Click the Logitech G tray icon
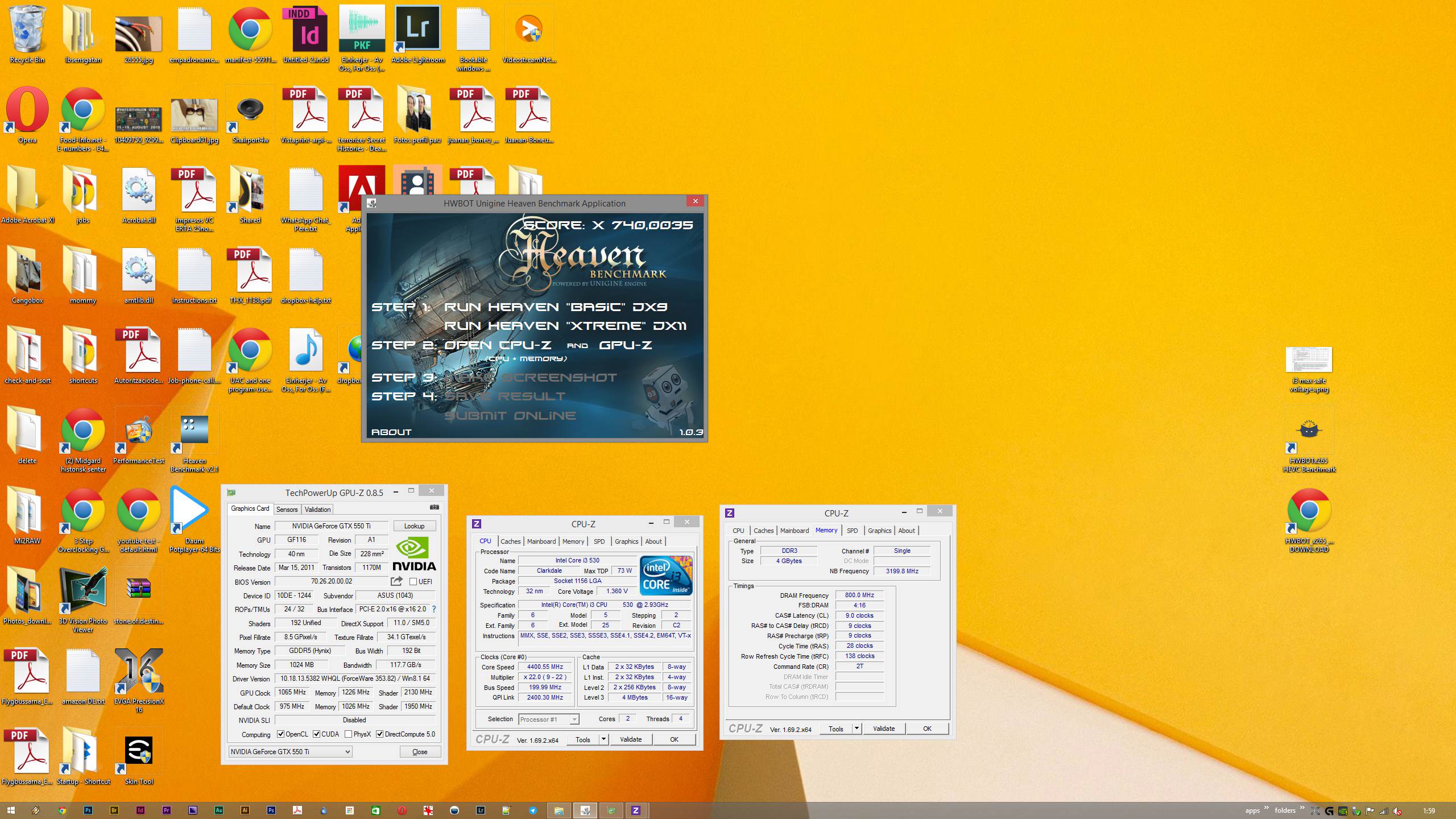The width and height of the screenshot is (1456, 819). pyautogui.click(x=1329, y=811)
